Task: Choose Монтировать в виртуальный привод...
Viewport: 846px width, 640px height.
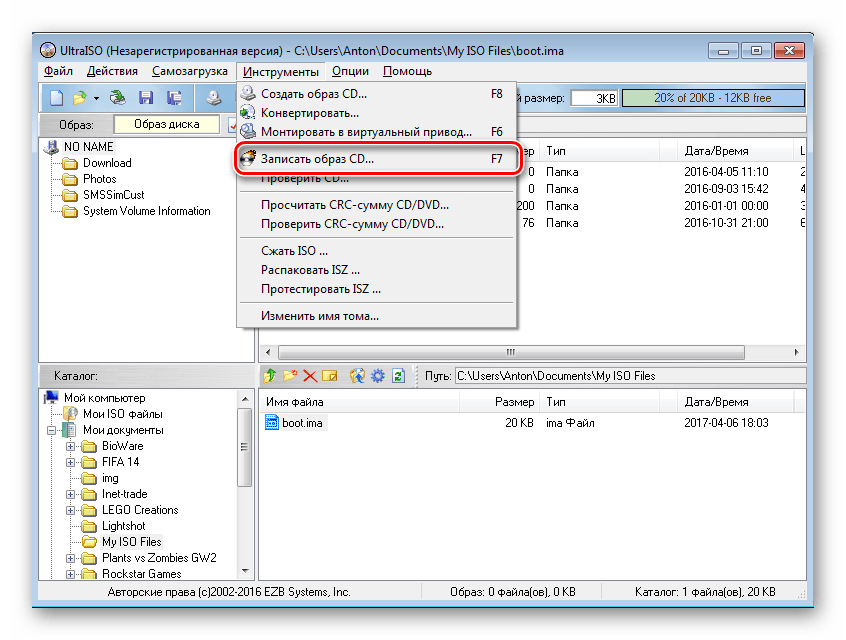Action: pos(377,132)
